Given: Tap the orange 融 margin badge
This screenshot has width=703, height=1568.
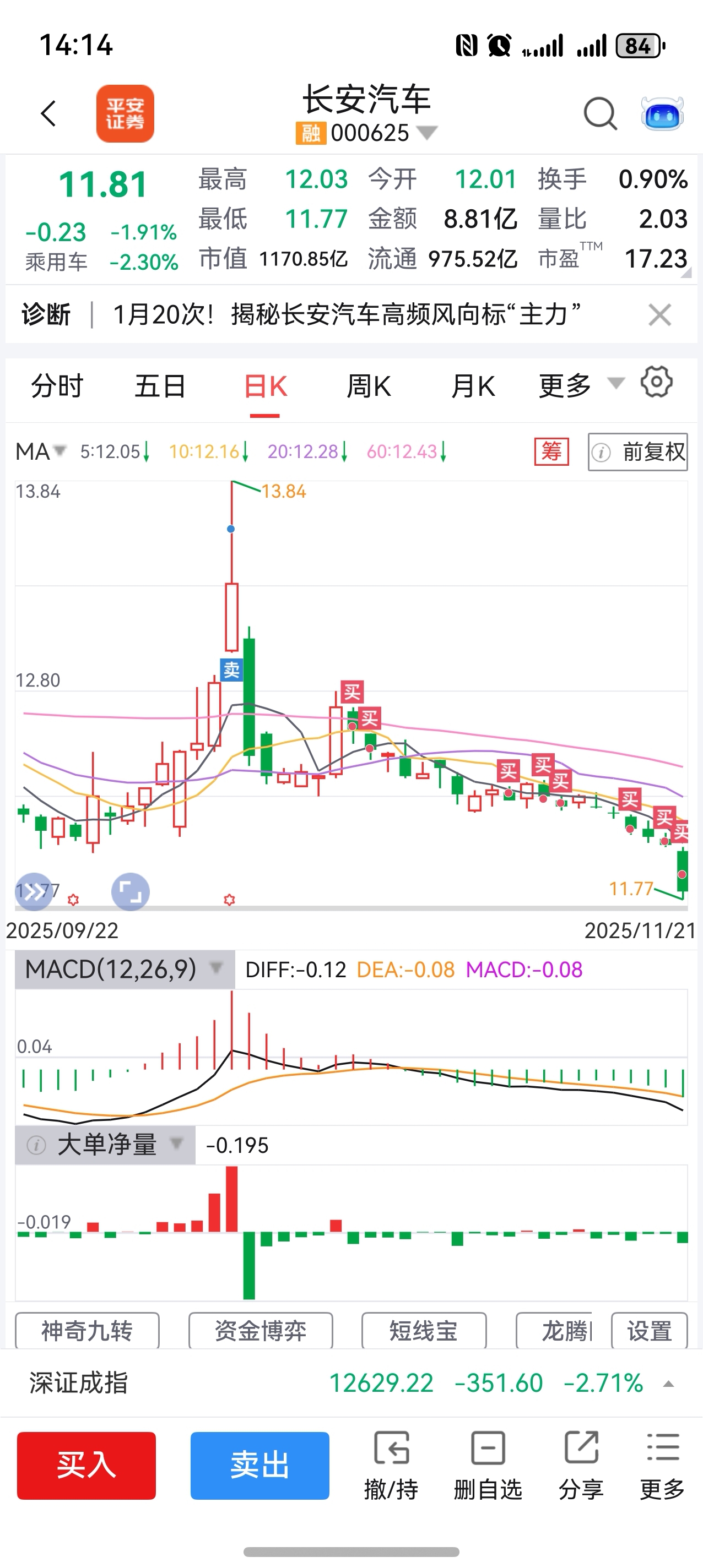Looking at the screenshot, I should click(311, 133).
